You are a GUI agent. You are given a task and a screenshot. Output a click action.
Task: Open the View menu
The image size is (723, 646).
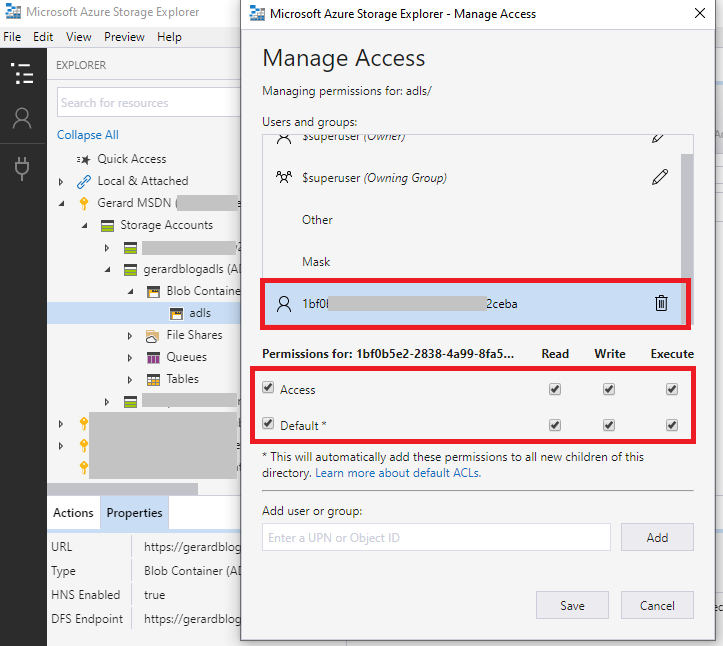pyautogui.click(x=78, y=37)
